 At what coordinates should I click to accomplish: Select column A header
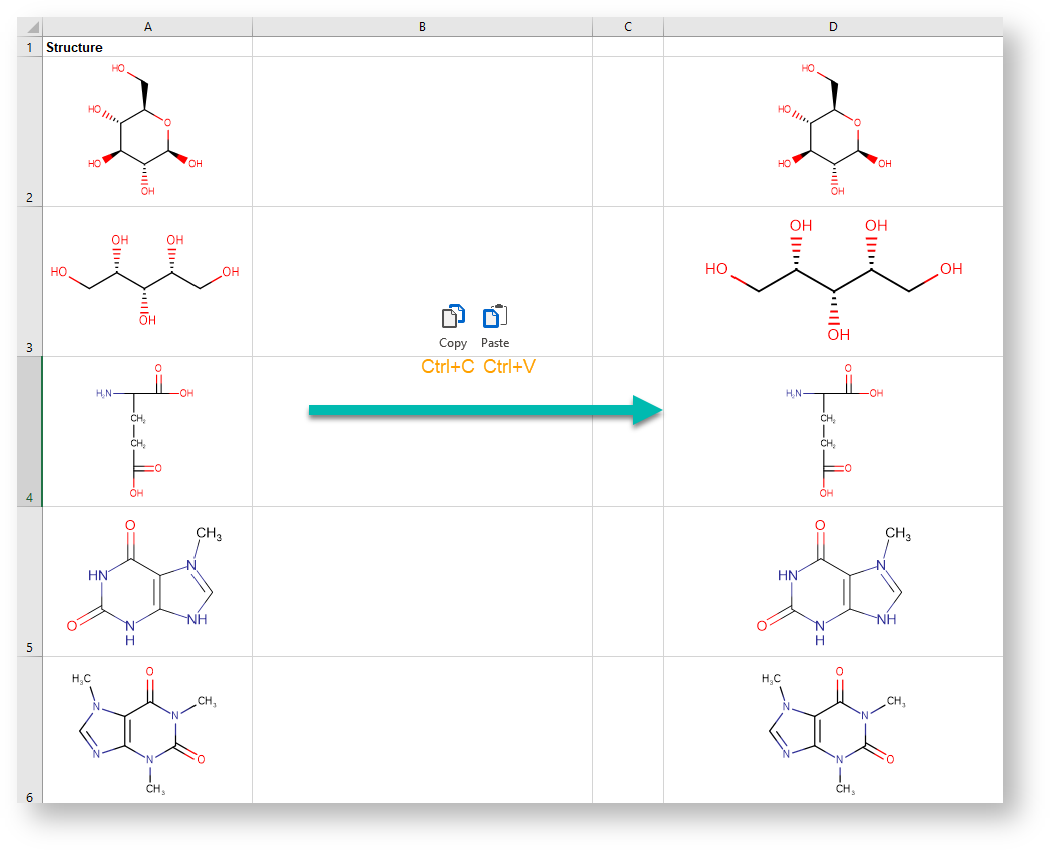pyautogui.click(x=148, y=27)
